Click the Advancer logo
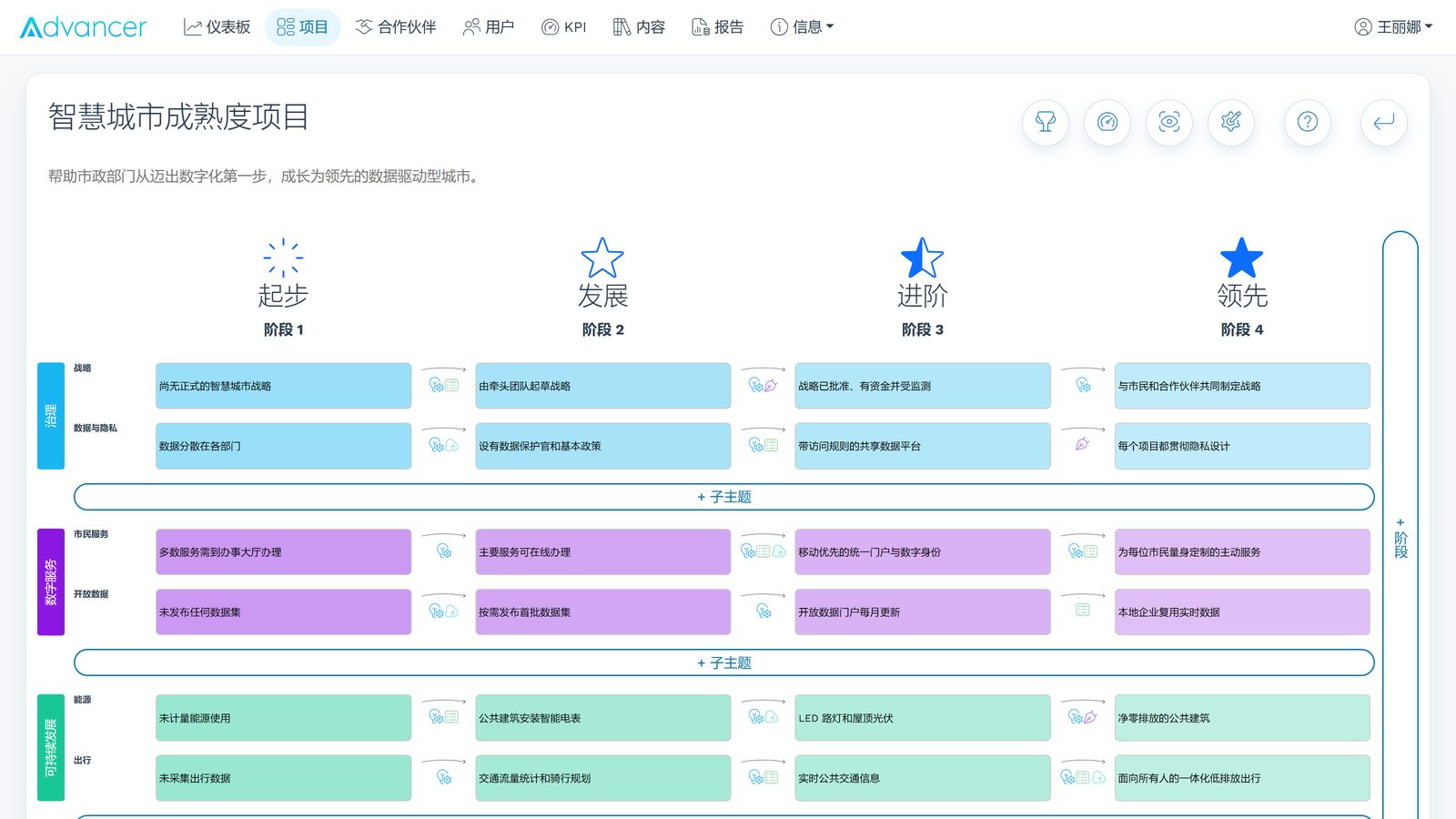The height and width of the screenshot is (819, 1456). pyautogui.click(x=83, y=27)
